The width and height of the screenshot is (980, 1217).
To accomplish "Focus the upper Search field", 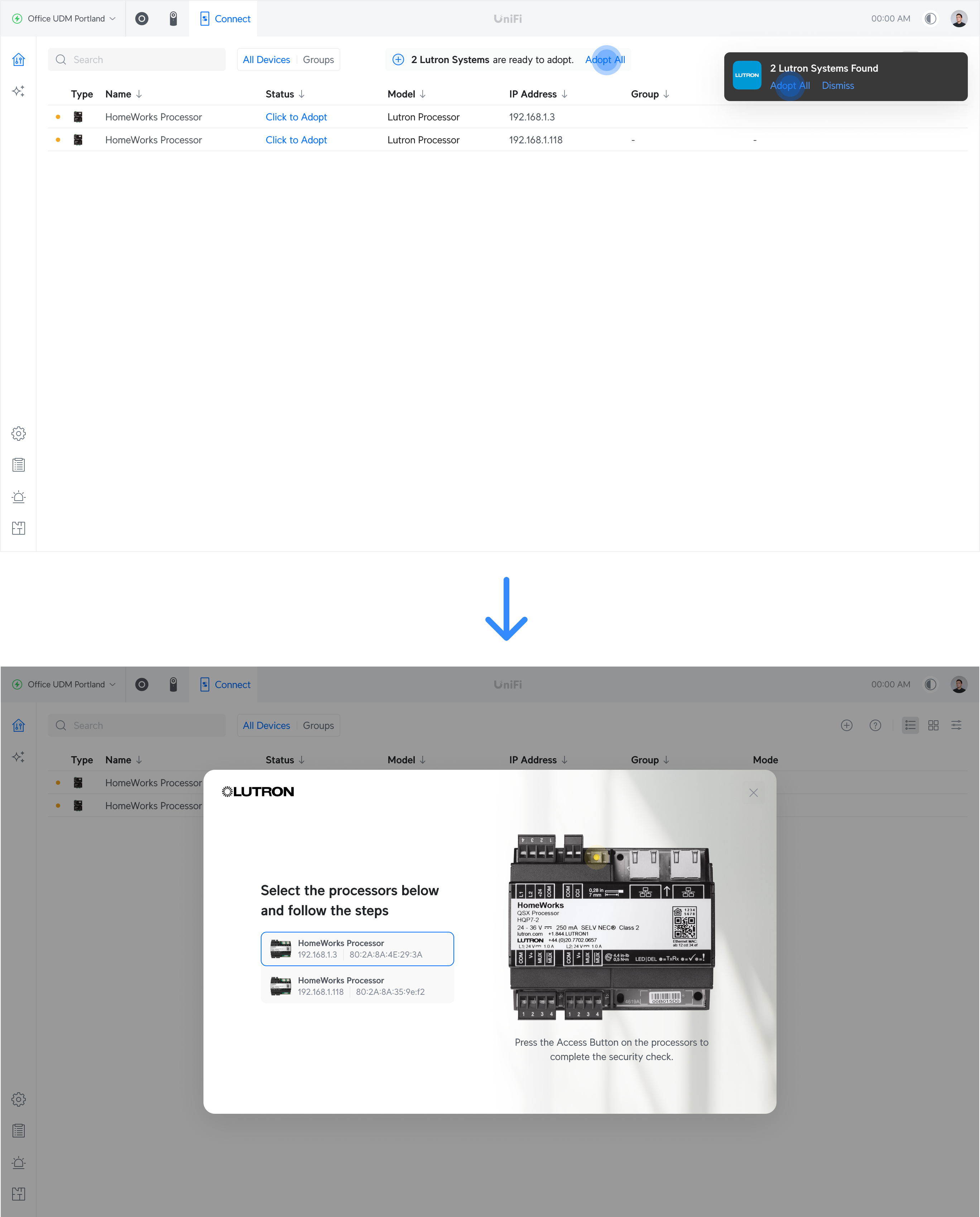I will [136, 60].
